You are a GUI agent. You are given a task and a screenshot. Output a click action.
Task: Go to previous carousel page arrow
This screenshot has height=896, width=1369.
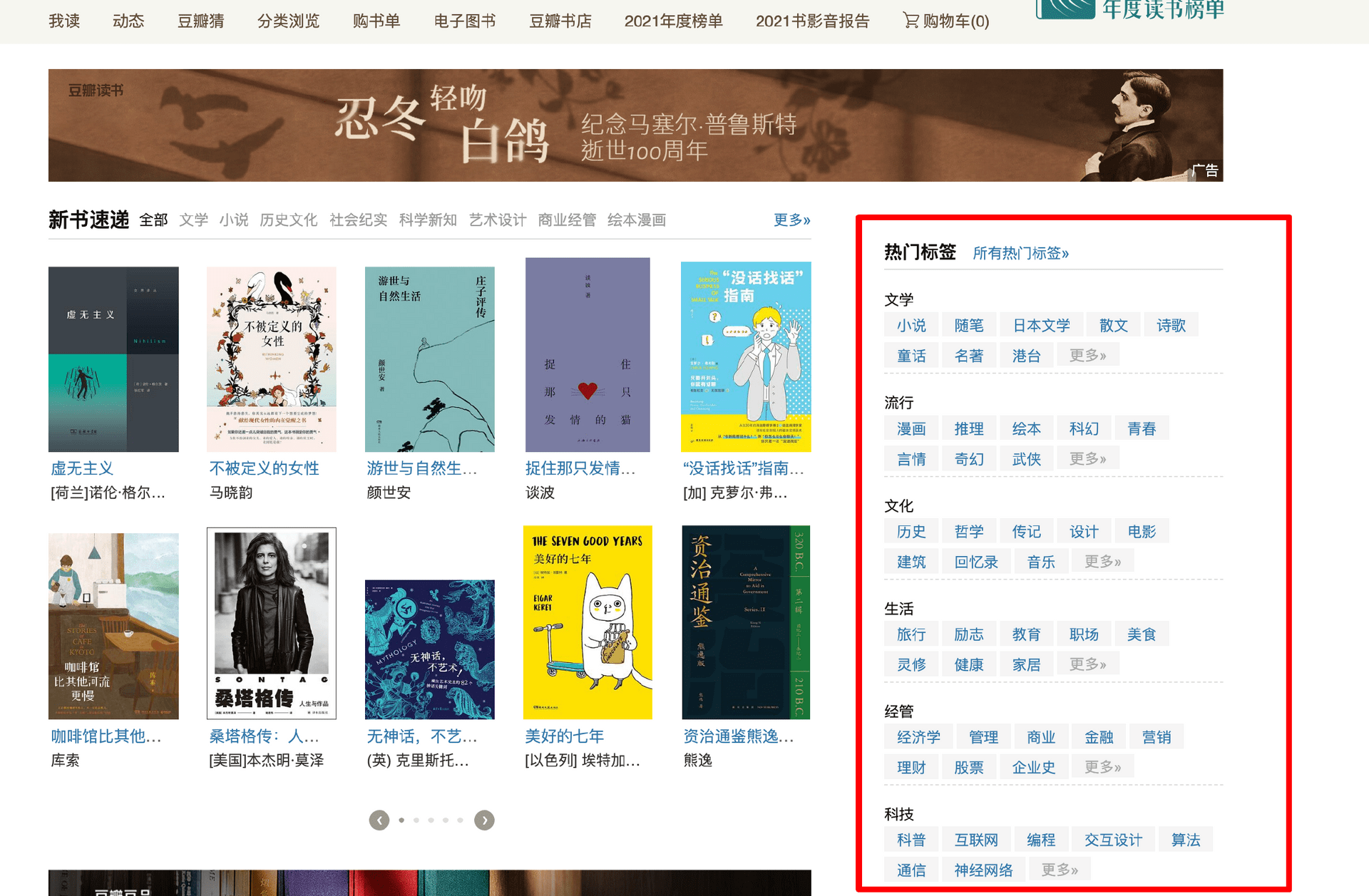pyautogui.click(x=379, y=820)
